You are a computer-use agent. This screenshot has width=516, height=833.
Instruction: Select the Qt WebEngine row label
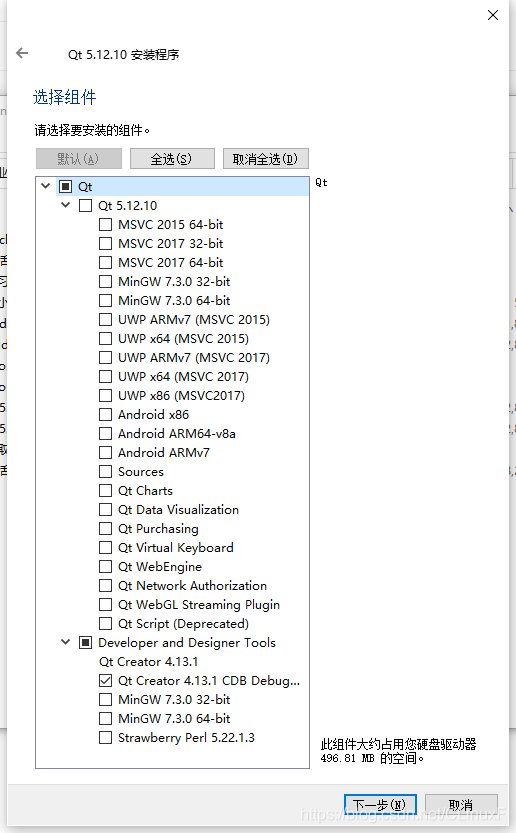point(160,567)
